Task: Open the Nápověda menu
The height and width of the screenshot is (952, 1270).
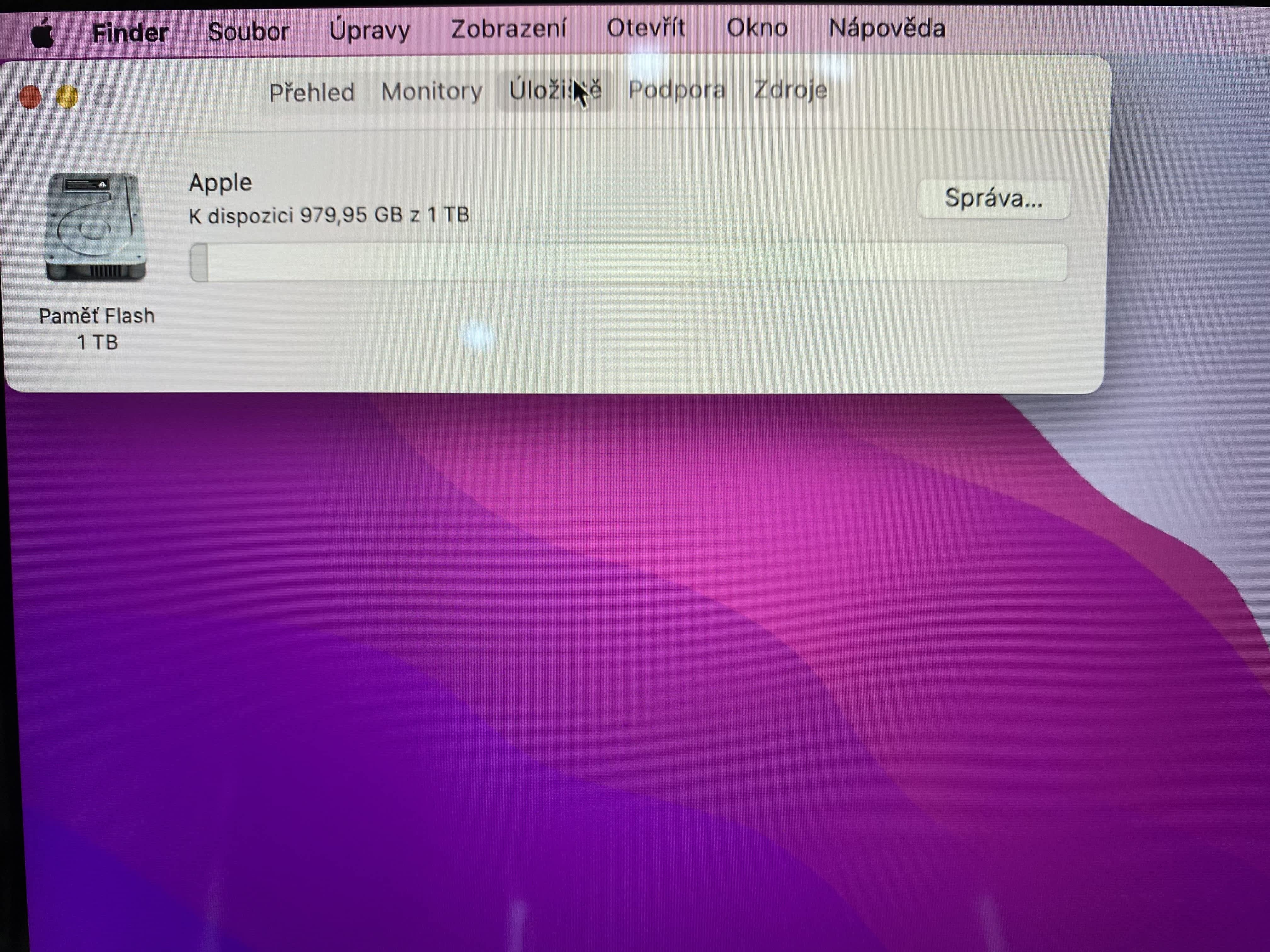Action: tap(886, 27)
